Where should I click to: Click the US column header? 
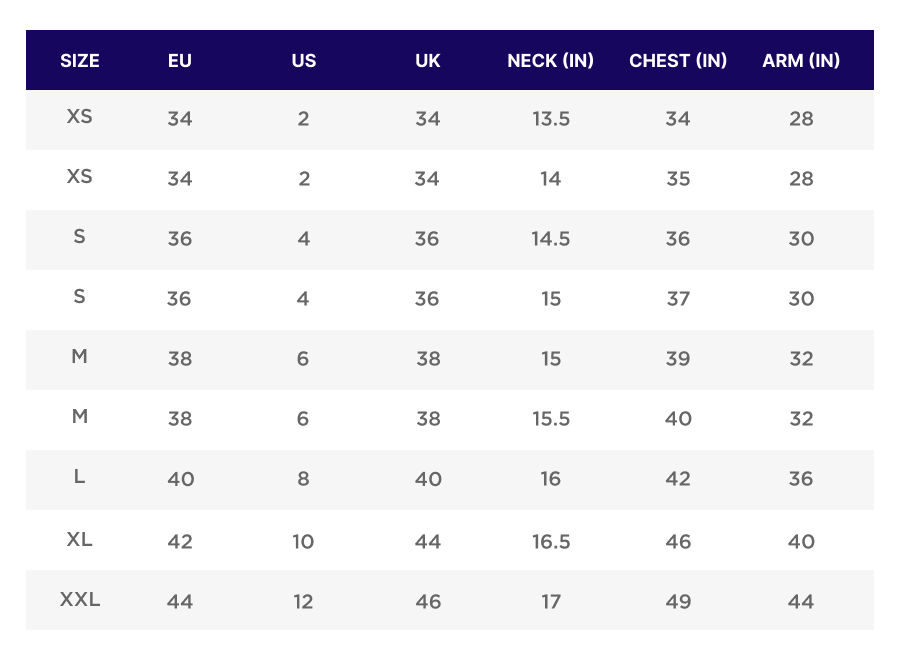pos(304,60)
